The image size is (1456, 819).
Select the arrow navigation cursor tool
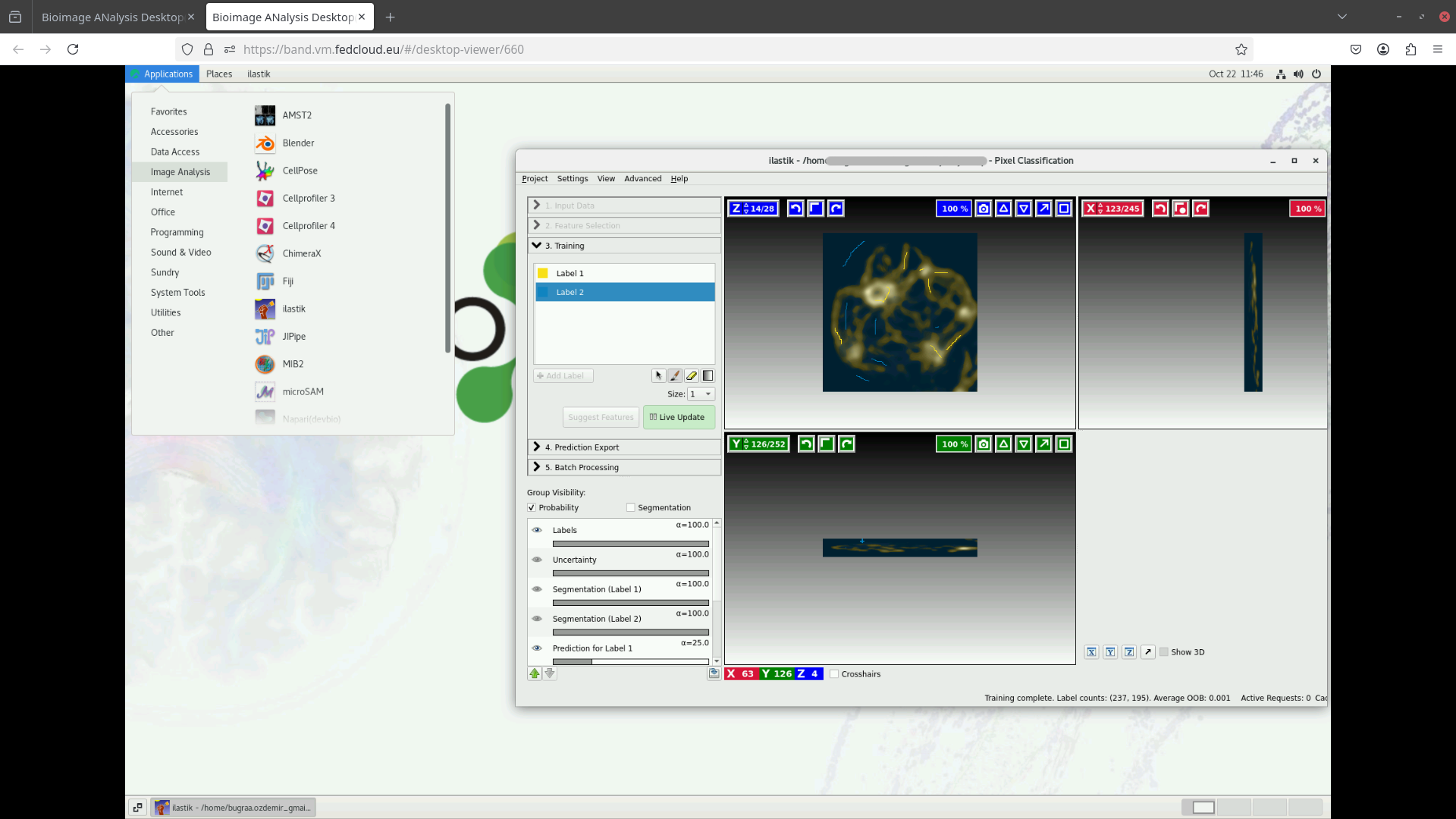(x=658, y=375)
